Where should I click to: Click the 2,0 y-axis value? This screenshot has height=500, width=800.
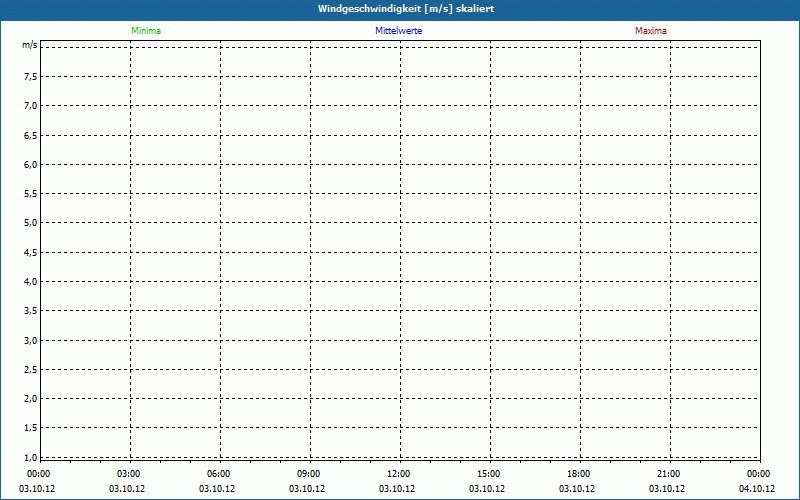pos(31,398)
